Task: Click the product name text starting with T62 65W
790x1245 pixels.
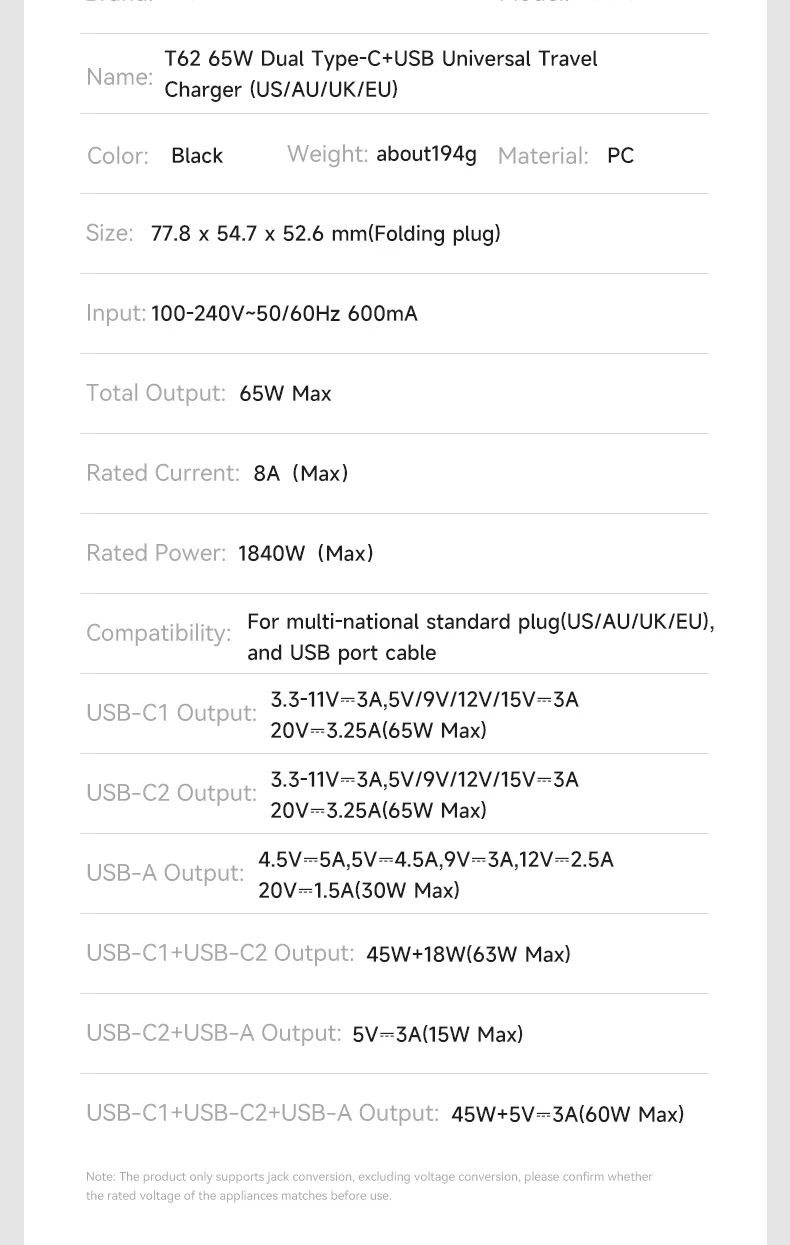Action: [380, 74]
